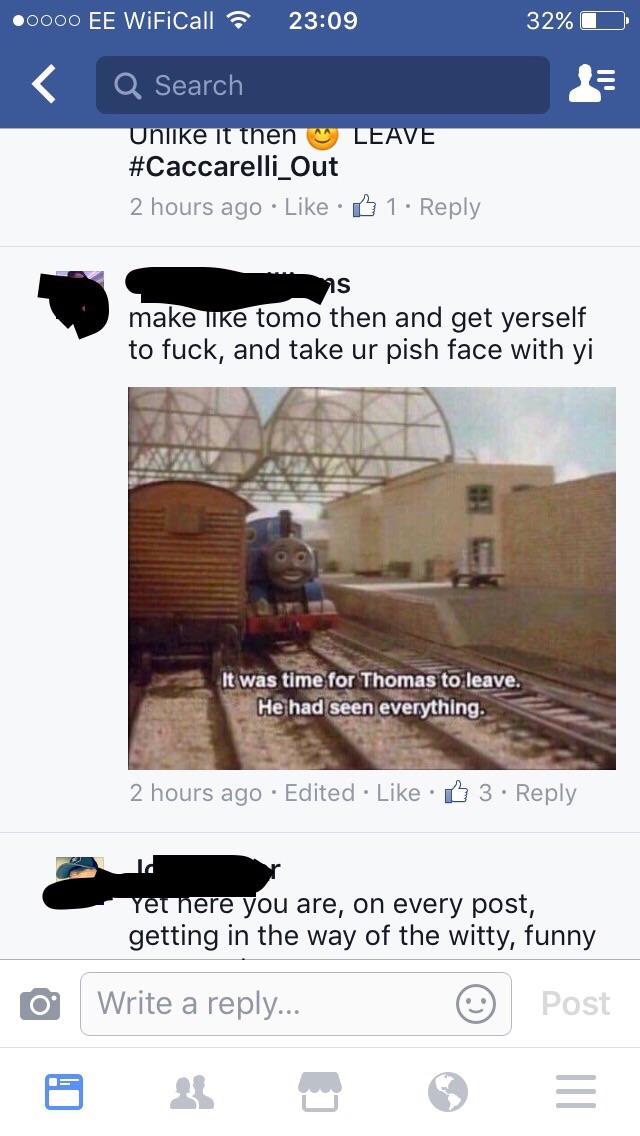Go to News Feed tab icon
Image resolution: width=640 pixels, height=1136 pixels.
coord(64,1091)
